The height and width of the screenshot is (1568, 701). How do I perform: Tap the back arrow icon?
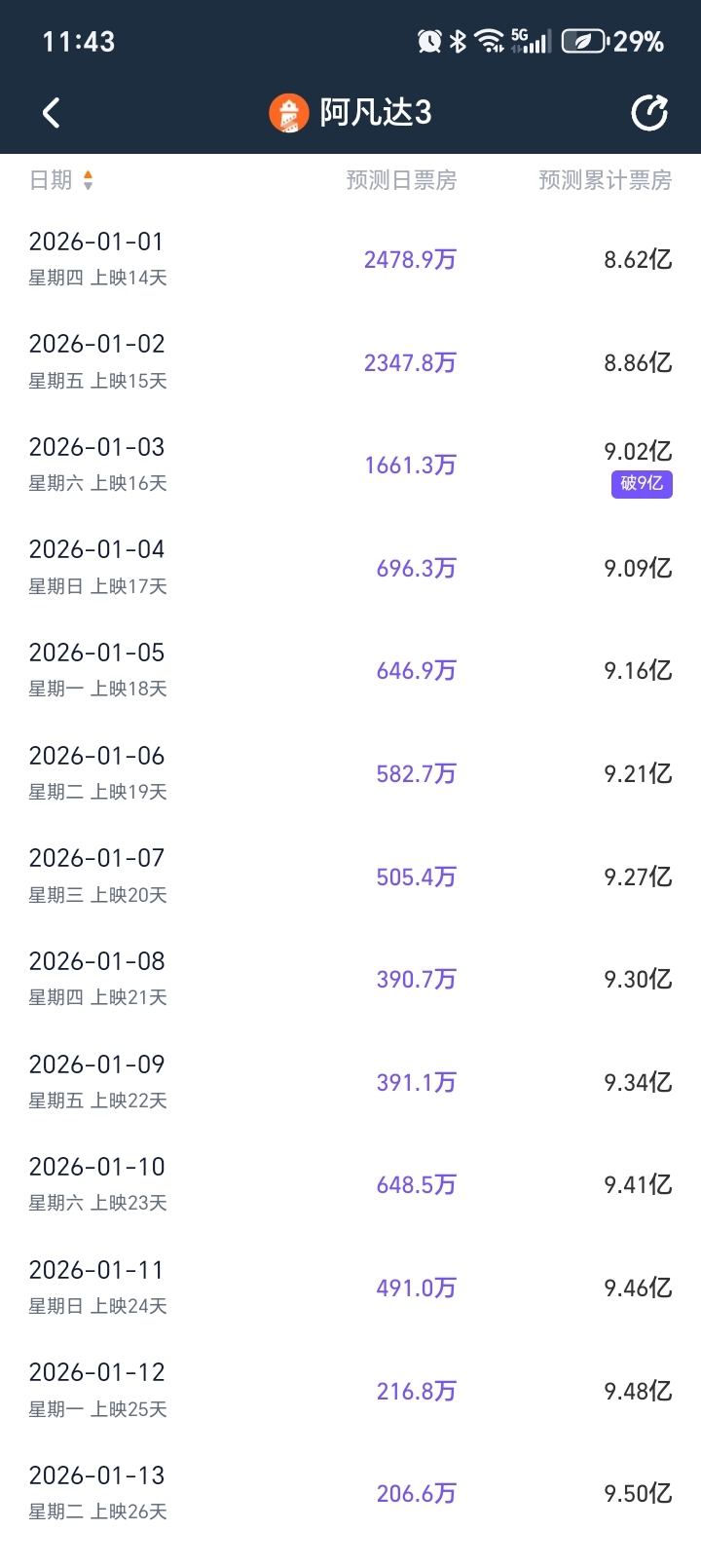52,113
